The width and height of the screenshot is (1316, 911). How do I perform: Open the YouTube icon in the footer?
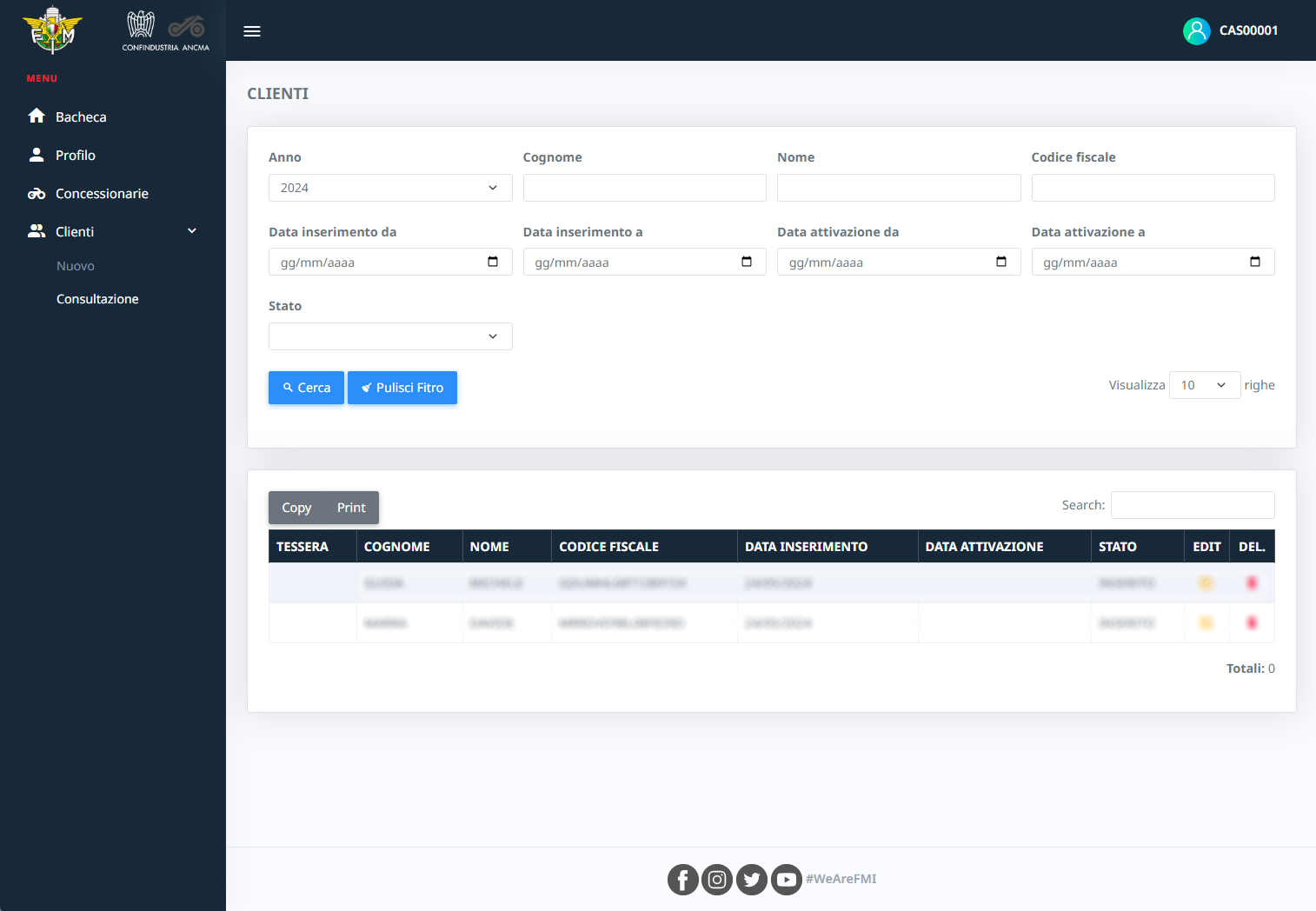[787, 880]
